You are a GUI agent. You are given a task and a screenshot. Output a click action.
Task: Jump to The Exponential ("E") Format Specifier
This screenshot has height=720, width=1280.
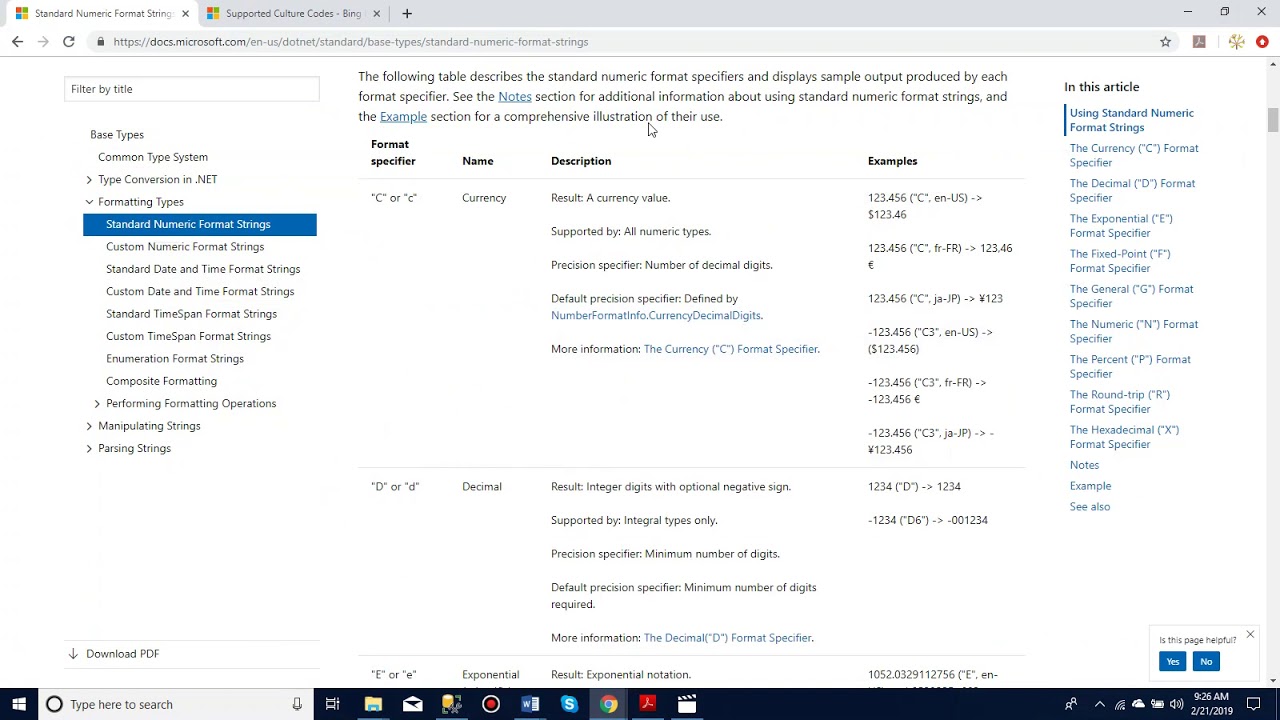pyautogui.click(x=1121, y=226)
